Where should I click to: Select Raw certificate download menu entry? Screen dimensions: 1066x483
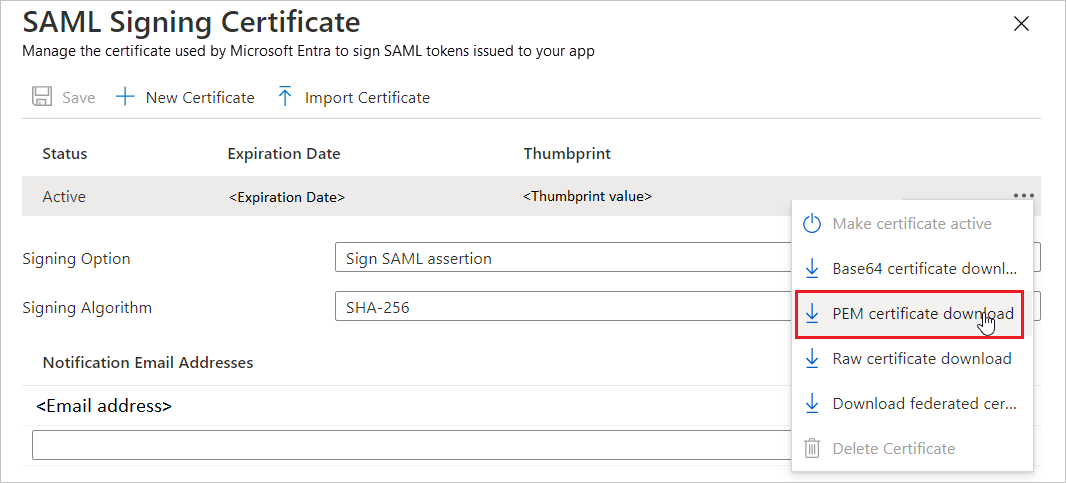pos(921,359)
